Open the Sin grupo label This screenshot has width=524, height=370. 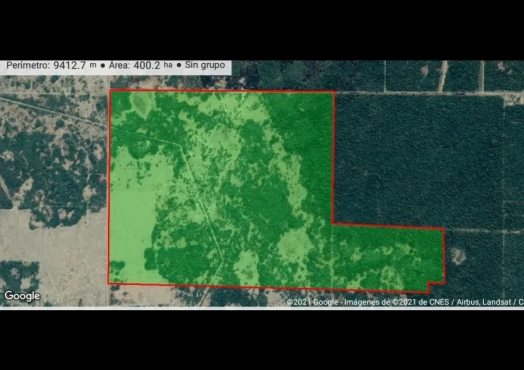[x=205, y=65]
